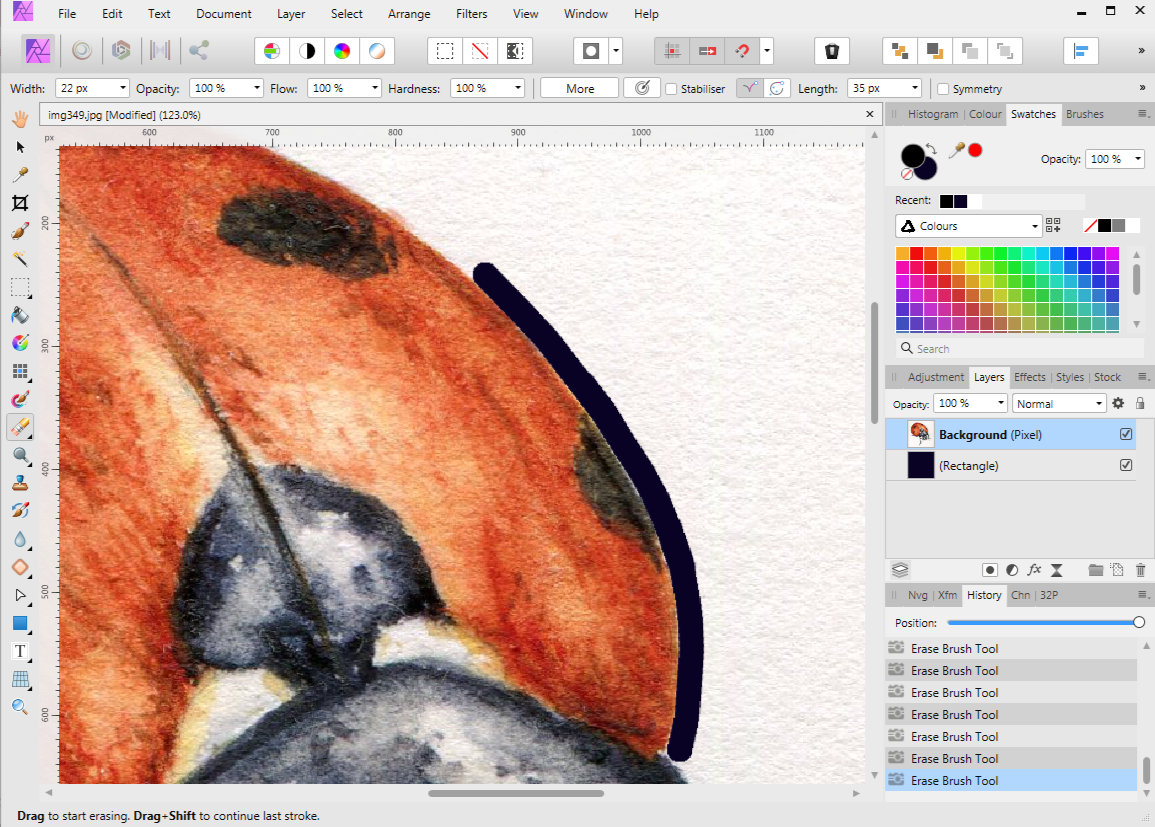Open the Swatches panel Opacity dropdown

pyautogui.click(x=1137, y=159)
